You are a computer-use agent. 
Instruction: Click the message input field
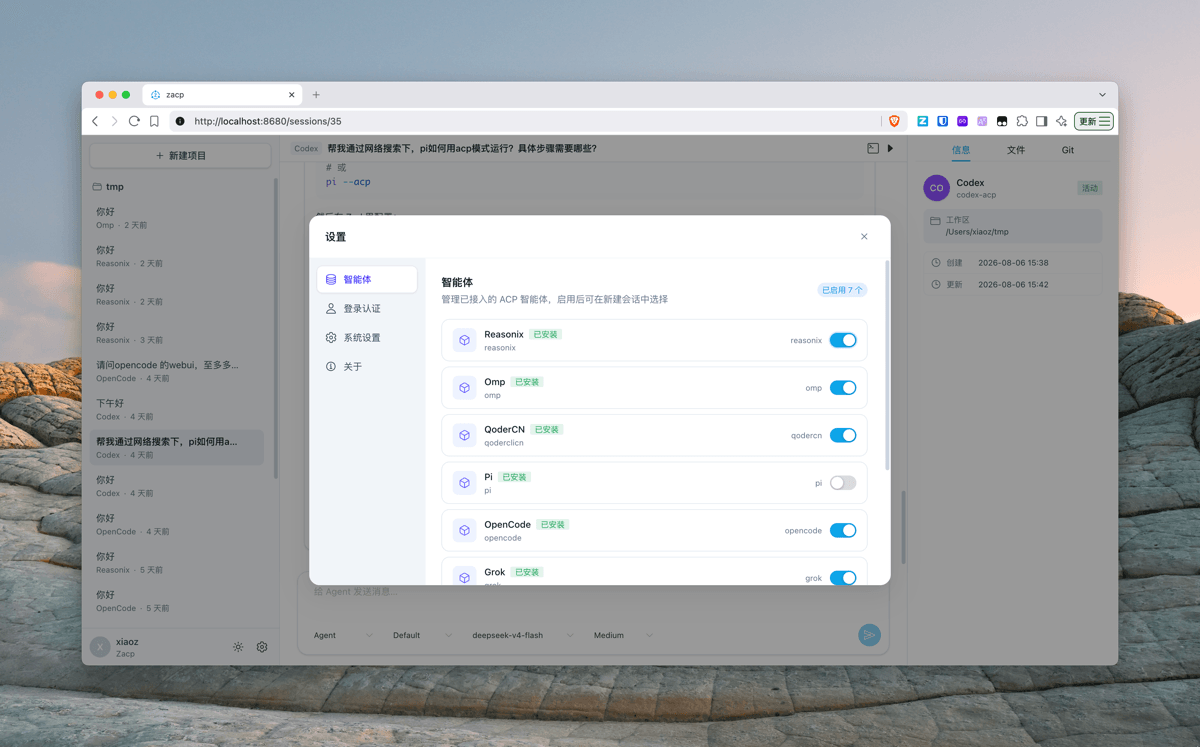(x=592, y=592)
